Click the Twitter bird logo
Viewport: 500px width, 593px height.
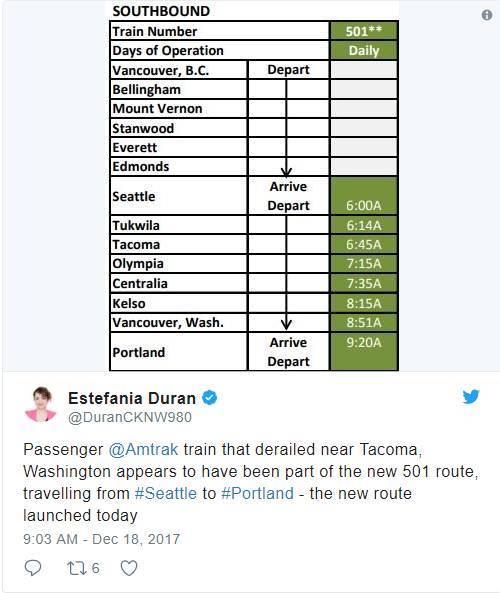(471, 397)
